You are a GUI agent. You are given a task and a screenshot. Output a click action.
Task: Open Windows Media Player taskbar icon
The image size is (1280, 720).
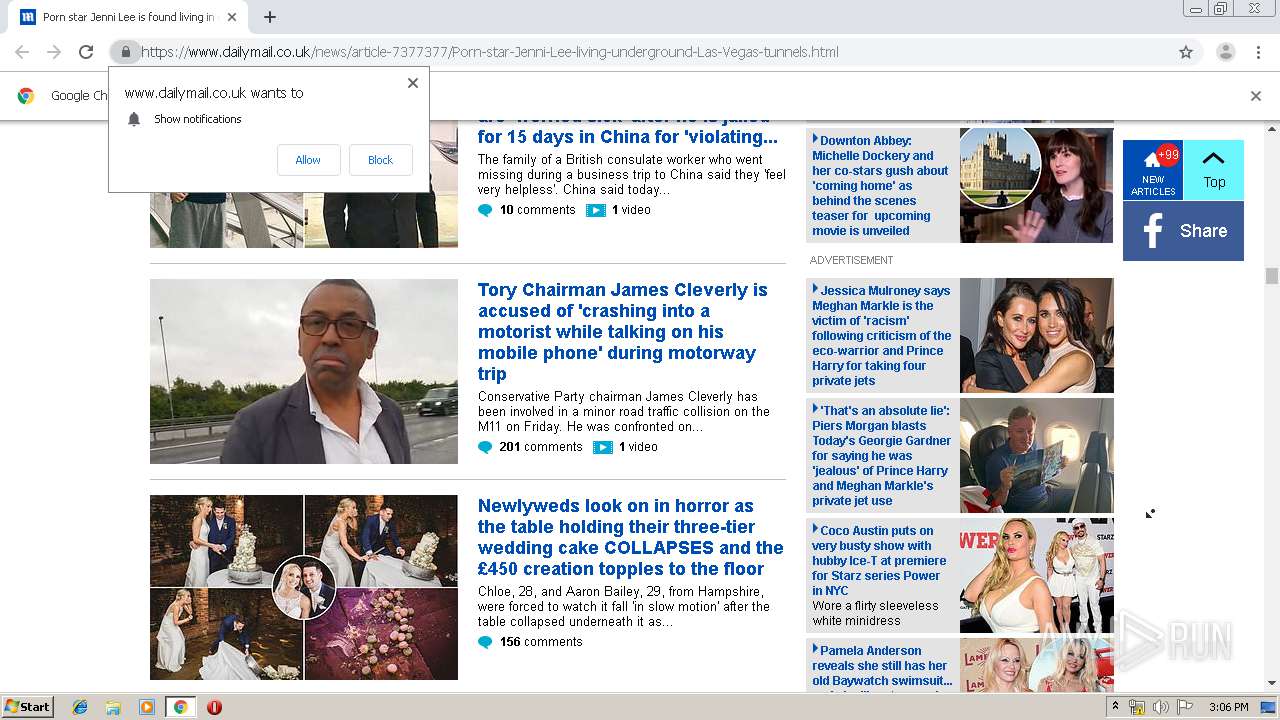[147, 707]
